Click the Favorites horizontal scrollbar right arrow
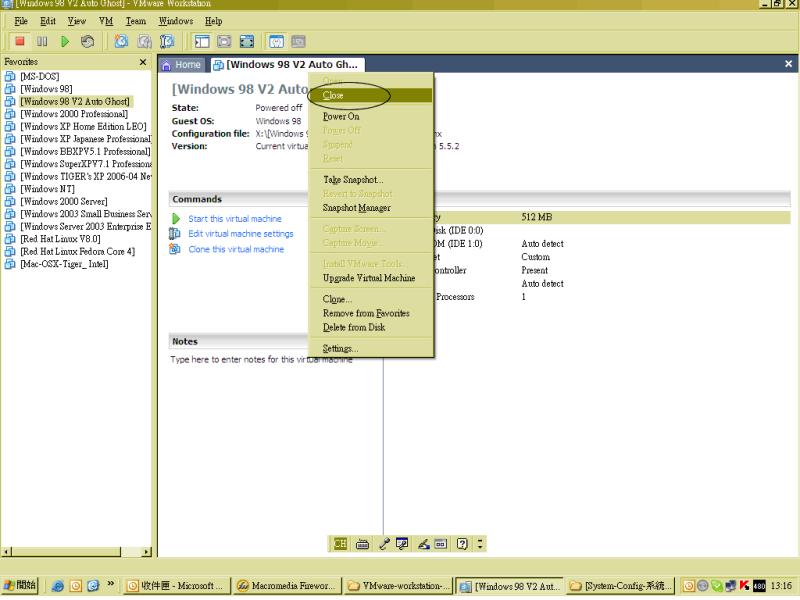This screenshot has width=800, height=600. tap(146, 552)
